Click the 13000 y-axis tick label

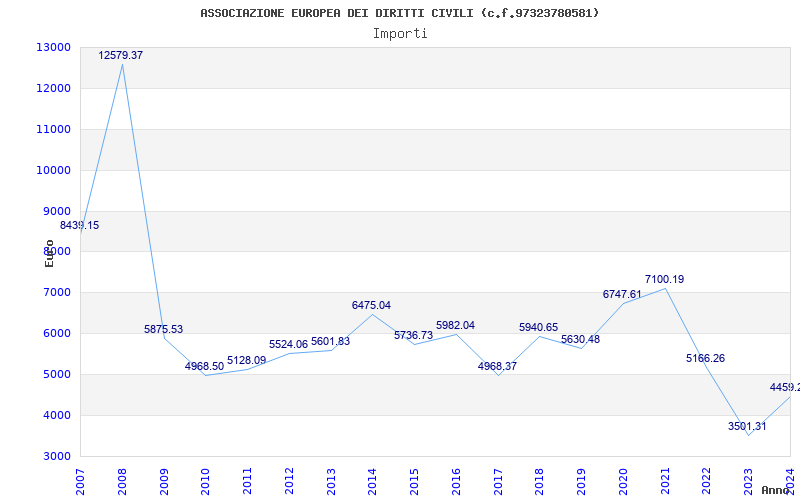tap(53, 47)
